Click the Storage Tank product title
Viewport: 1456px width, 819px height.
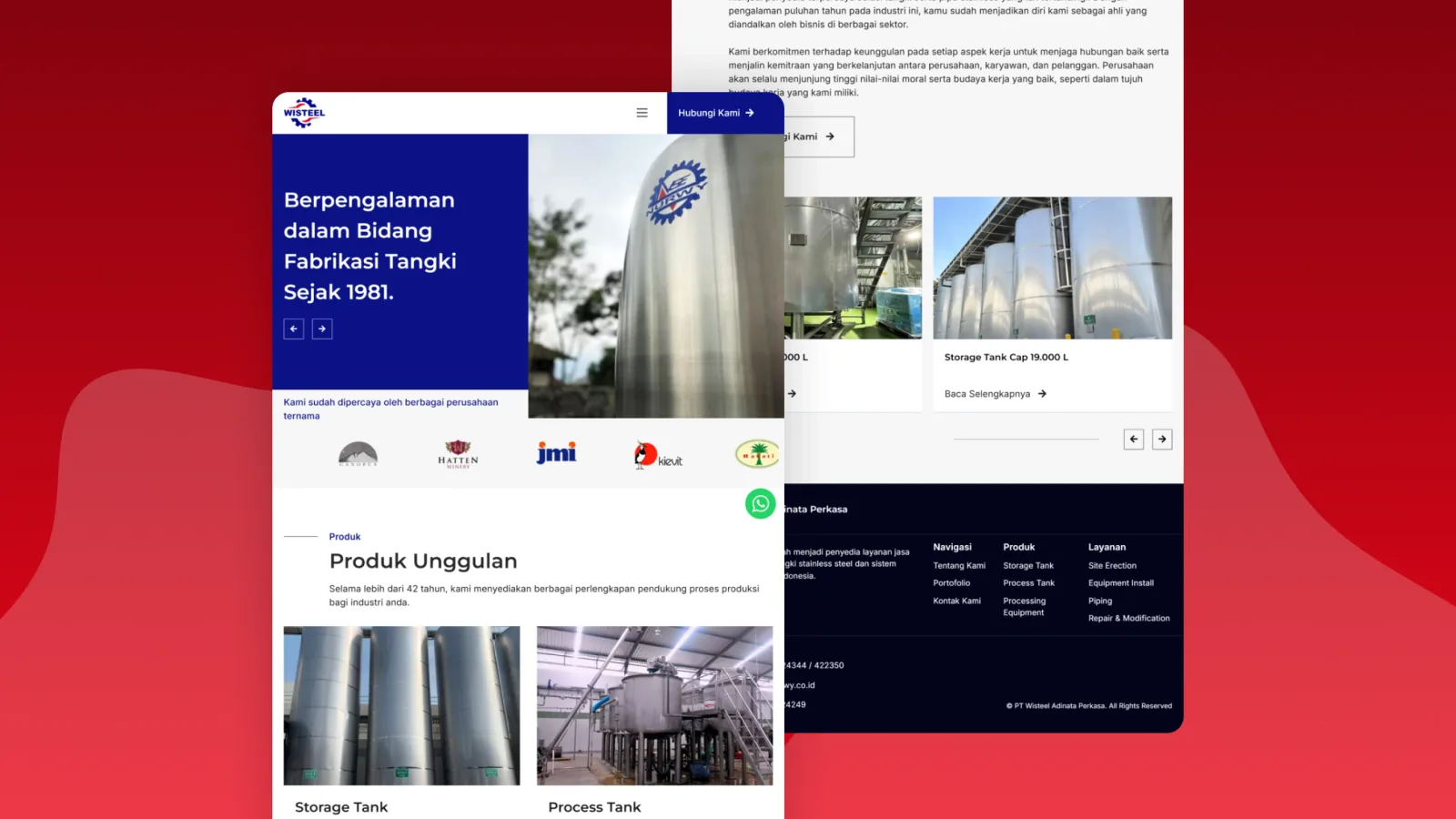pyautogui.click(x=341, y=807)
